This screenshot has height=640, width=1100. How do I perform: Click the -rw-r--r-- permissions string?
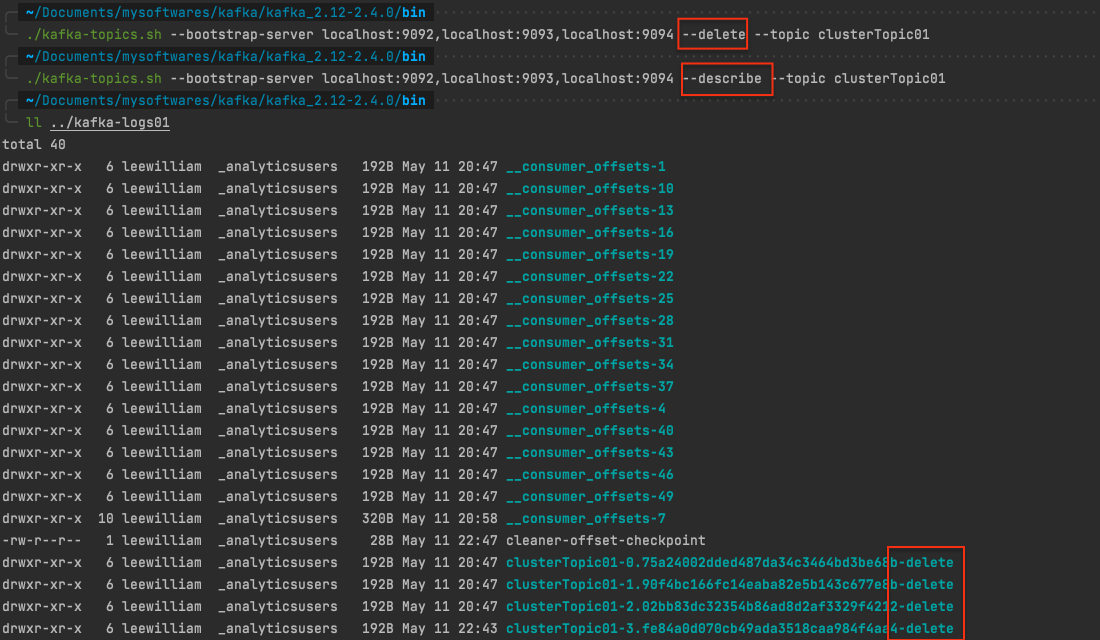(42, 540)
